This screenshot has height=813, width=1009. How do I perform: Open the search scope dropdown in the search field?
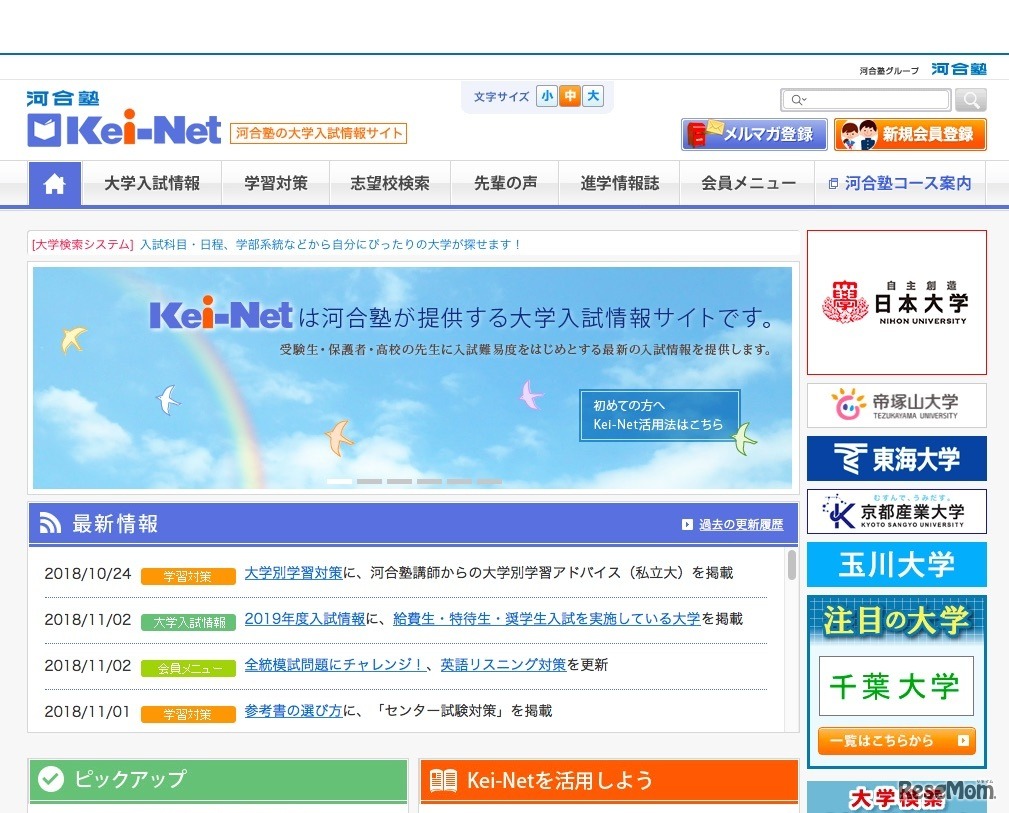tap(800, 100)
